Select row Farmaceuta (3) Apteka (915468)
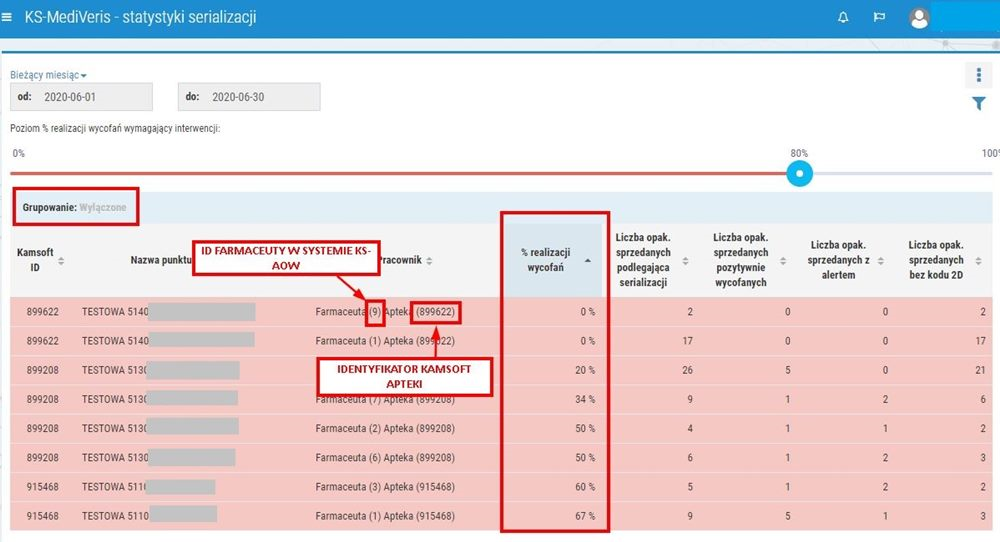Image resolution: width=1000 pixels, height=542 pixels. pyautogui.click(x=385, y=487)
